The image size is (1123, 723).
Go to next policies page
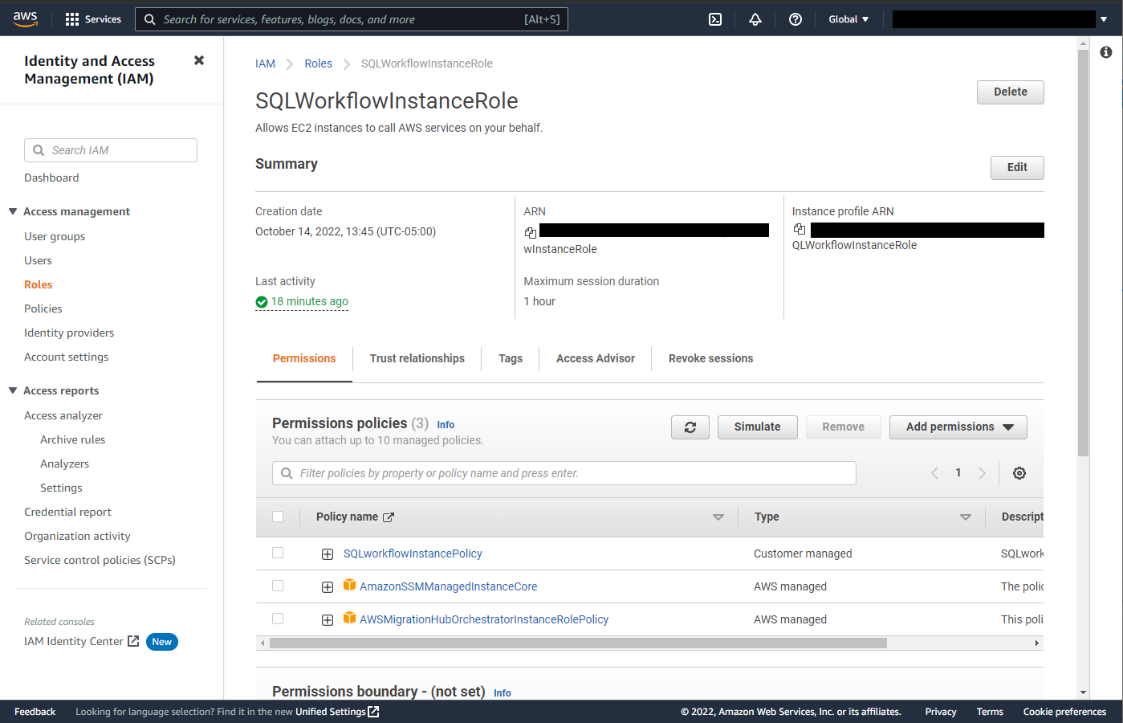tap(982, 473)
